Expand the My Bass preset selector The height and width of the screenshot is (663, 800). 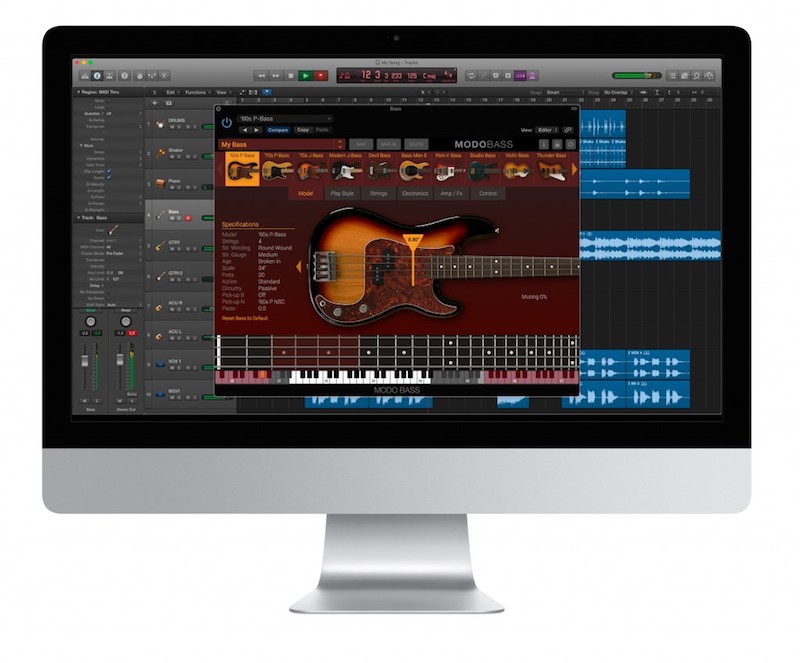282,144
